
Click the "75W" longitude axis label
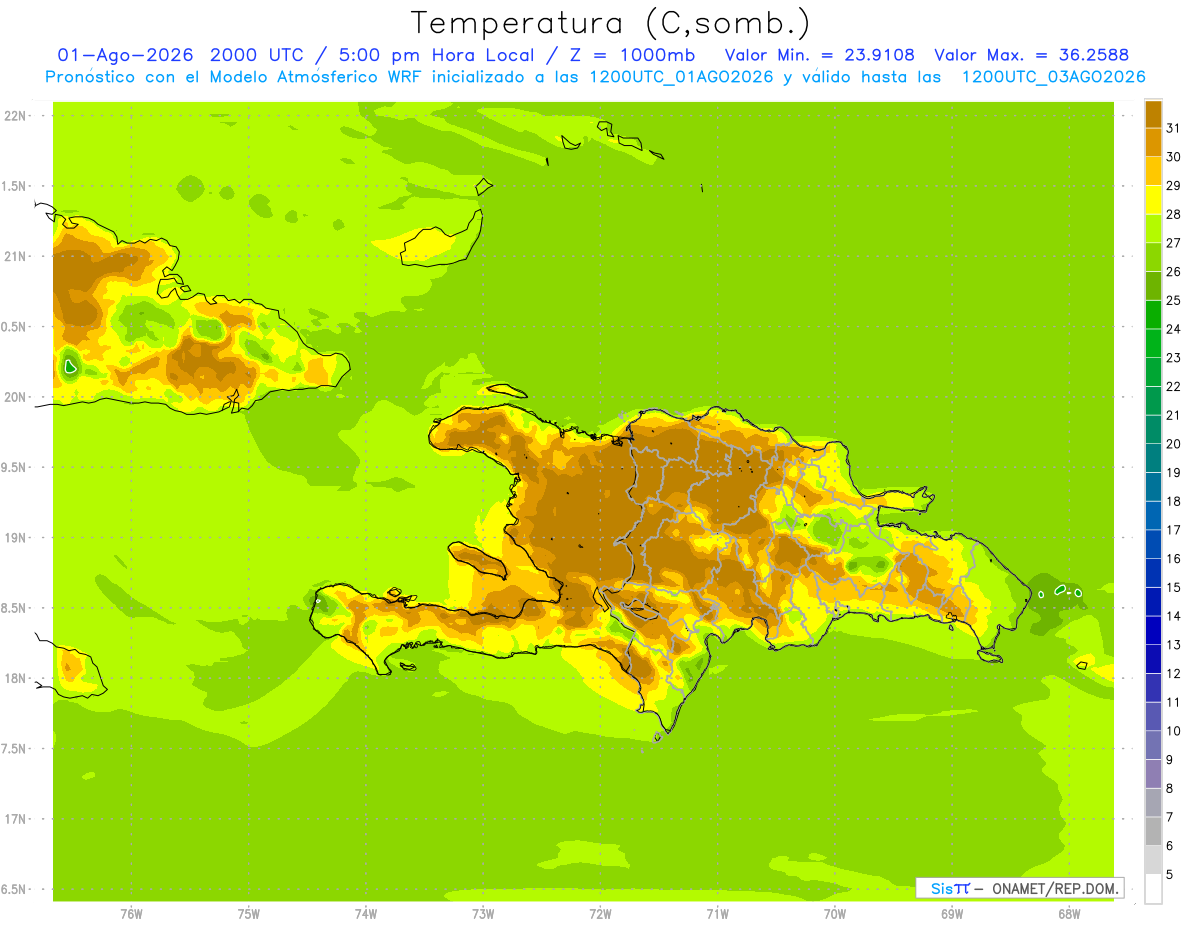coord(249,913)
